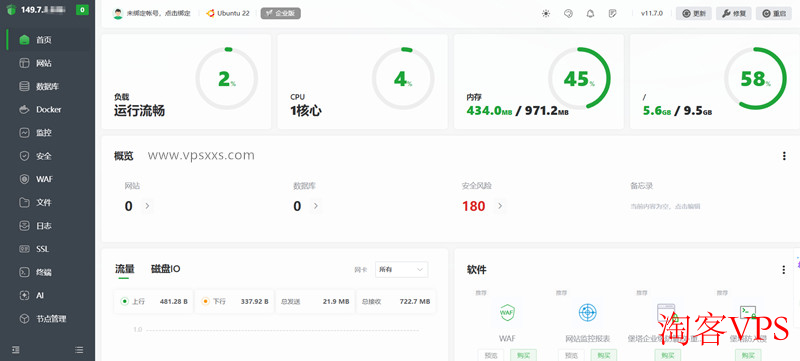
Task: Click 购买 button under WAF
Action: point(523,355)
